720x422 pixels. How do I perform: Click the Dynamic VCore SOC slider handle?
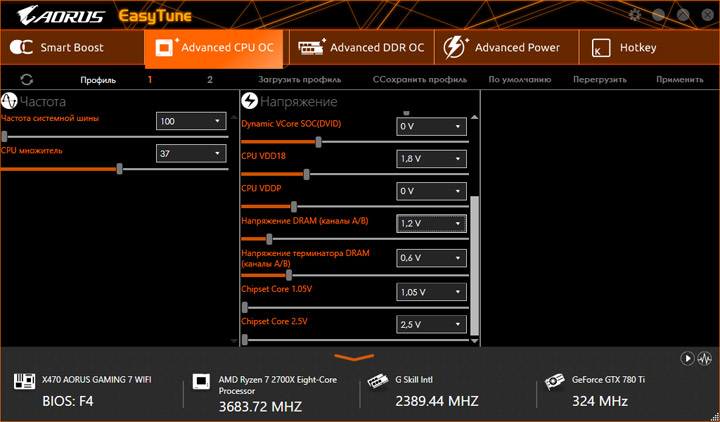[319, 142]
